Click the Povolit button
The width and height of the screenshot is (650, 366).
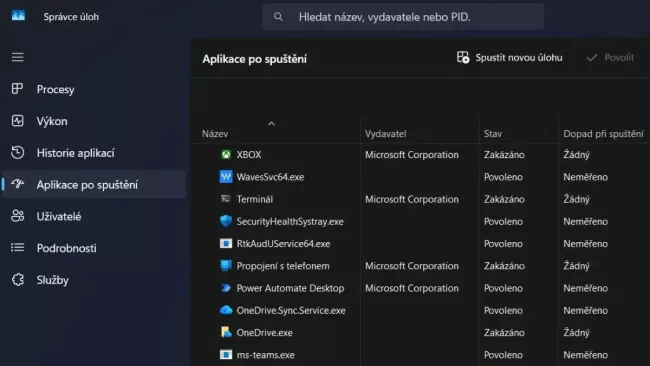[610, 58]
